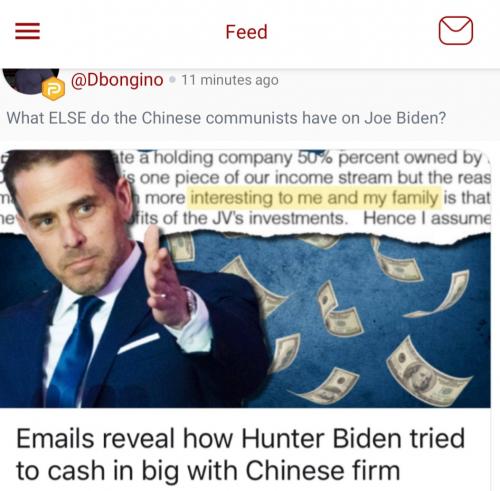This screenshot has width=500, height=491.
Task: Open the messages envelope icon
Action: (456, 31)
